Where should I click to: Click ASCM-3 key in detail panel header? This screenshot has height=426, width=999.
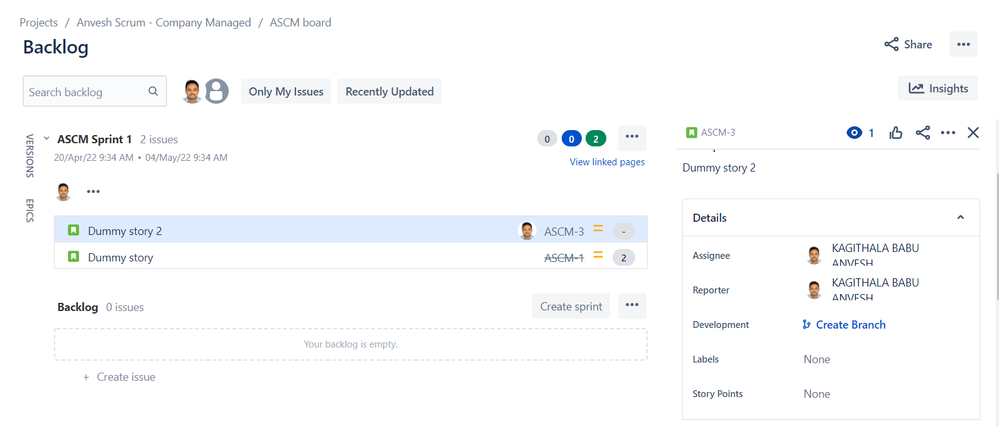coord(718,132)
